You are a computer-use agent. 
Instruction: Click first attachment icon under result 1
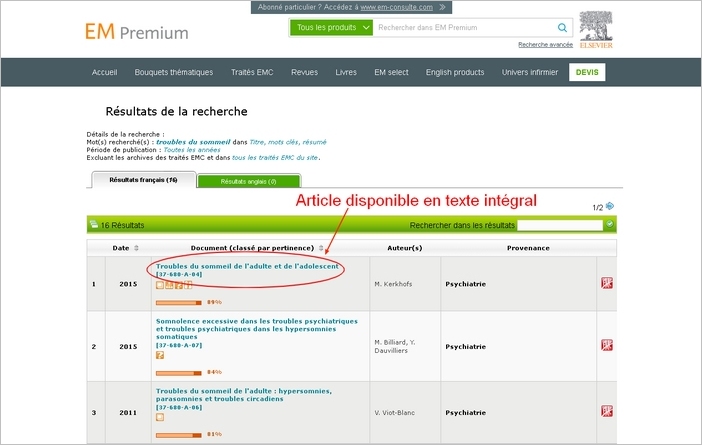coord(160,285)
